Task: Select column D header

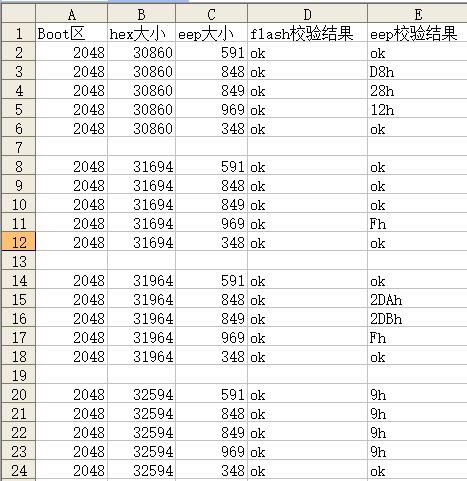Action: 307,14
